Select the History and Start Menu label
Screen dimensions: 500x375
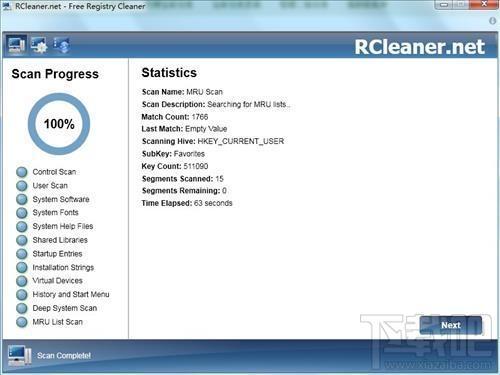[71, 295]
